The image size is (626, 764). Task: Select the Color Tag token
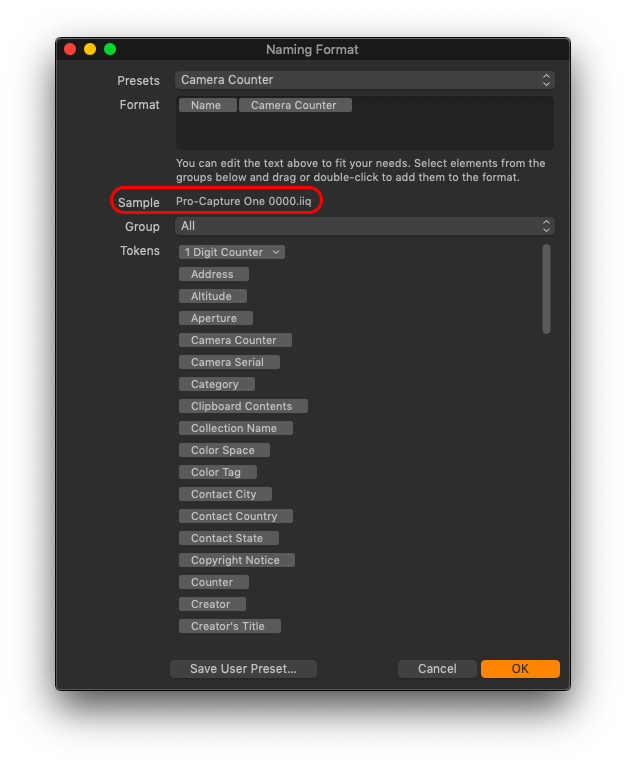pyautogui.click(x=217, y=472)
